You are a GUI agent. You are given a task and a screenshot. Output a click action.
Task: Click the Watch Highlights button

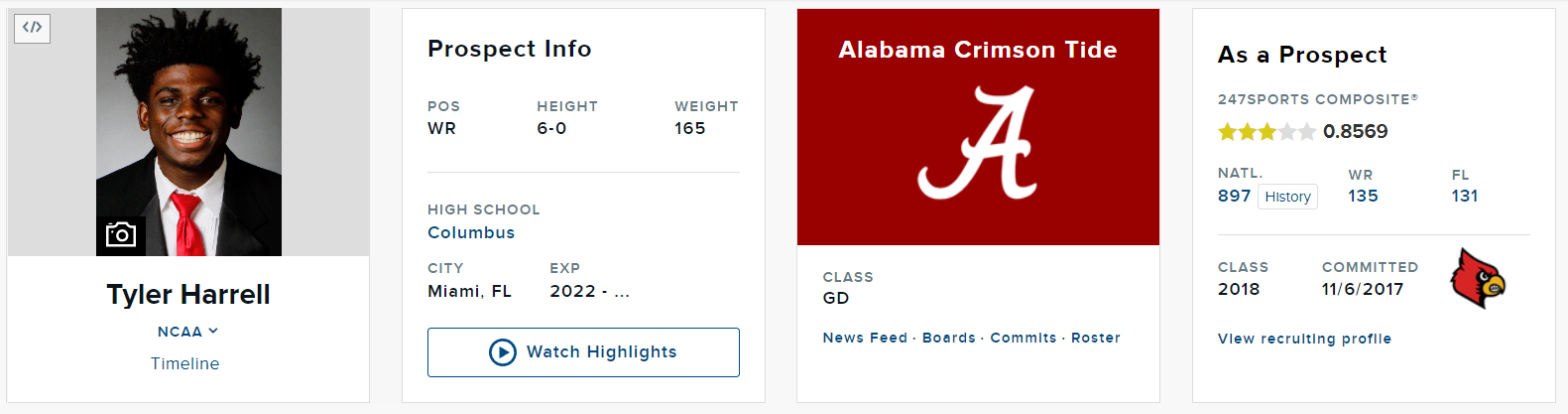coord(583,352)
